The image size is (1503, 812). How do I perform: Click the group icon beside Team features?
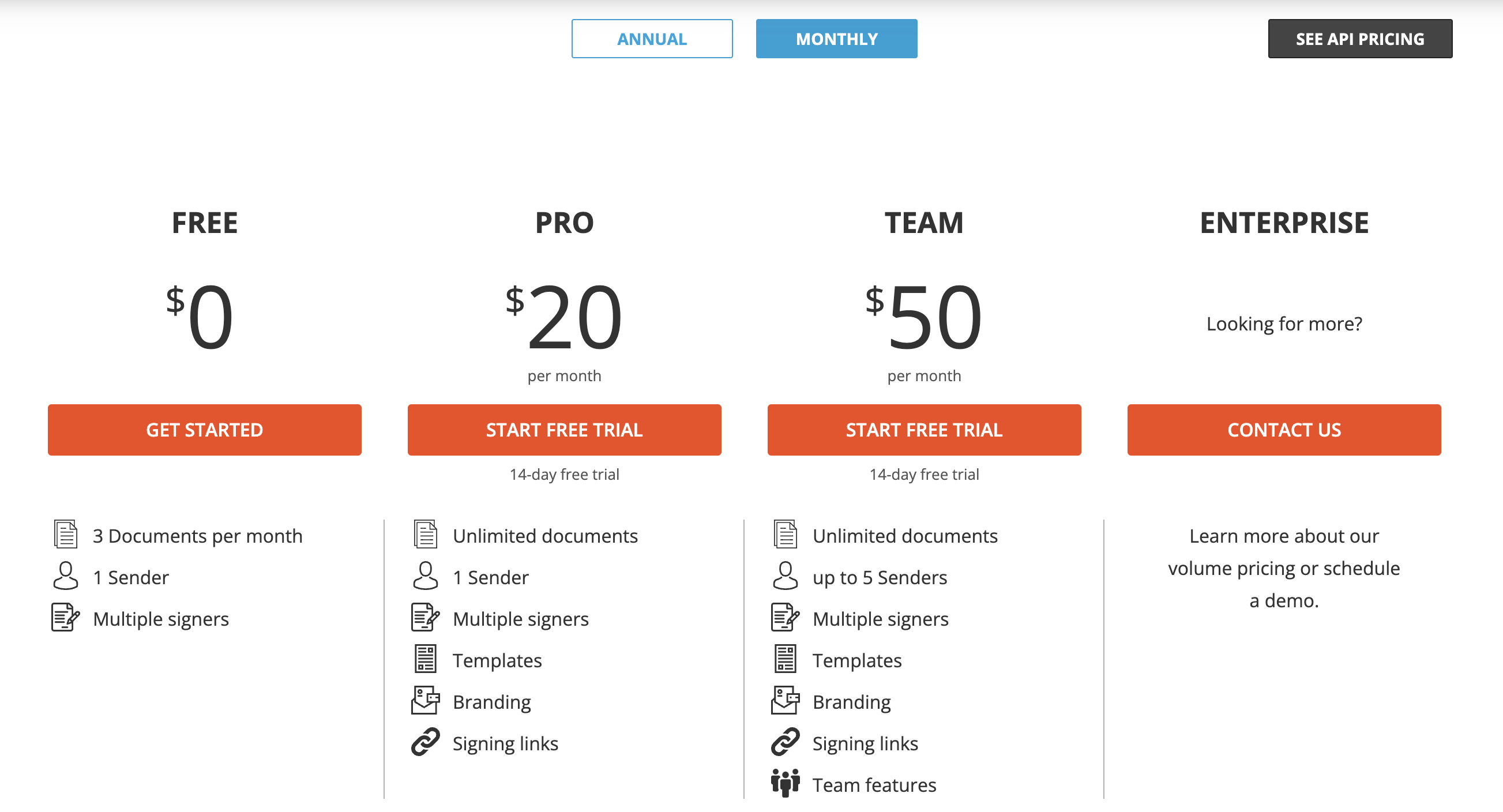[786, 783]
